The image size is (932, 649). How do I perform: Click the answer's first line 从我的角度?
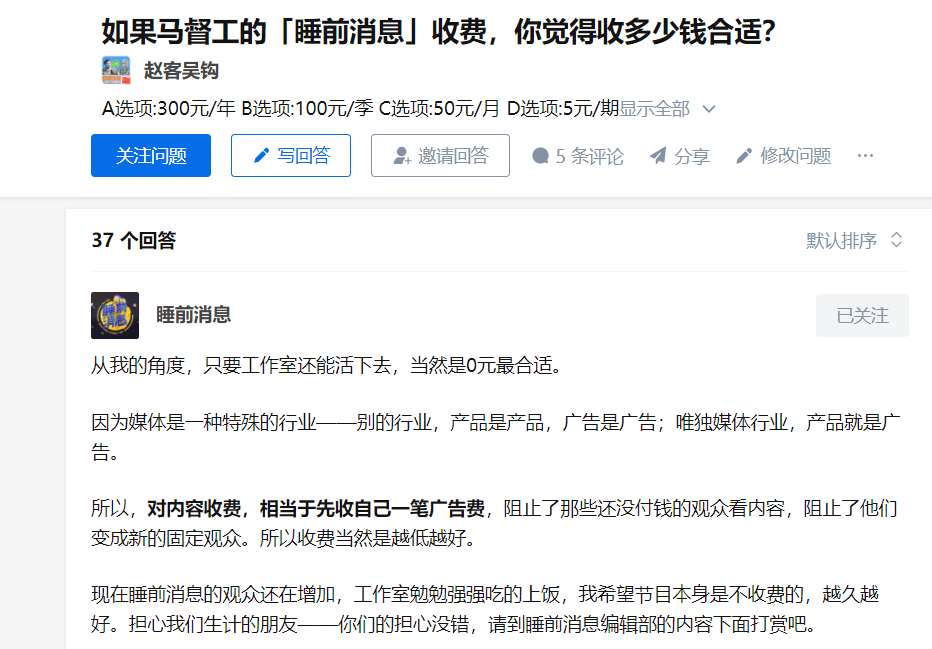click(x=326, y=365)
